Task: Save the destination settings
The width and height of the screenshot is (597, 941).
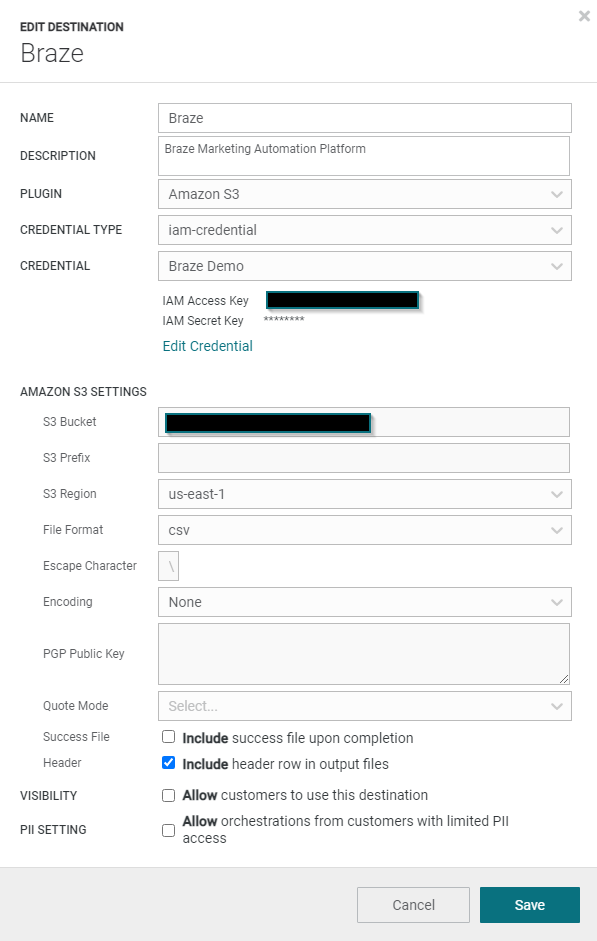Action: click(x=530, y=904)
